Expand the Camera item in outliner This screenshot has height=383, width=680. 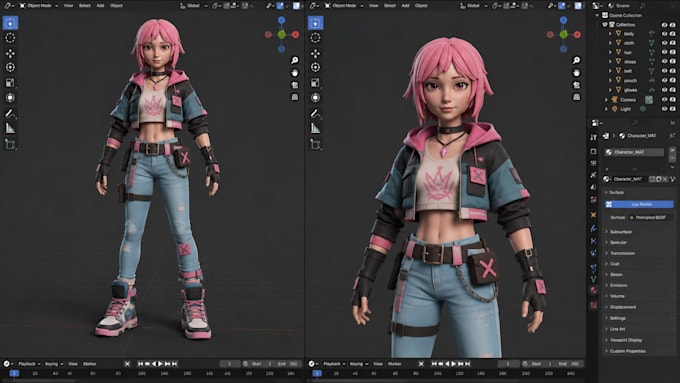[x=606, y=100]
